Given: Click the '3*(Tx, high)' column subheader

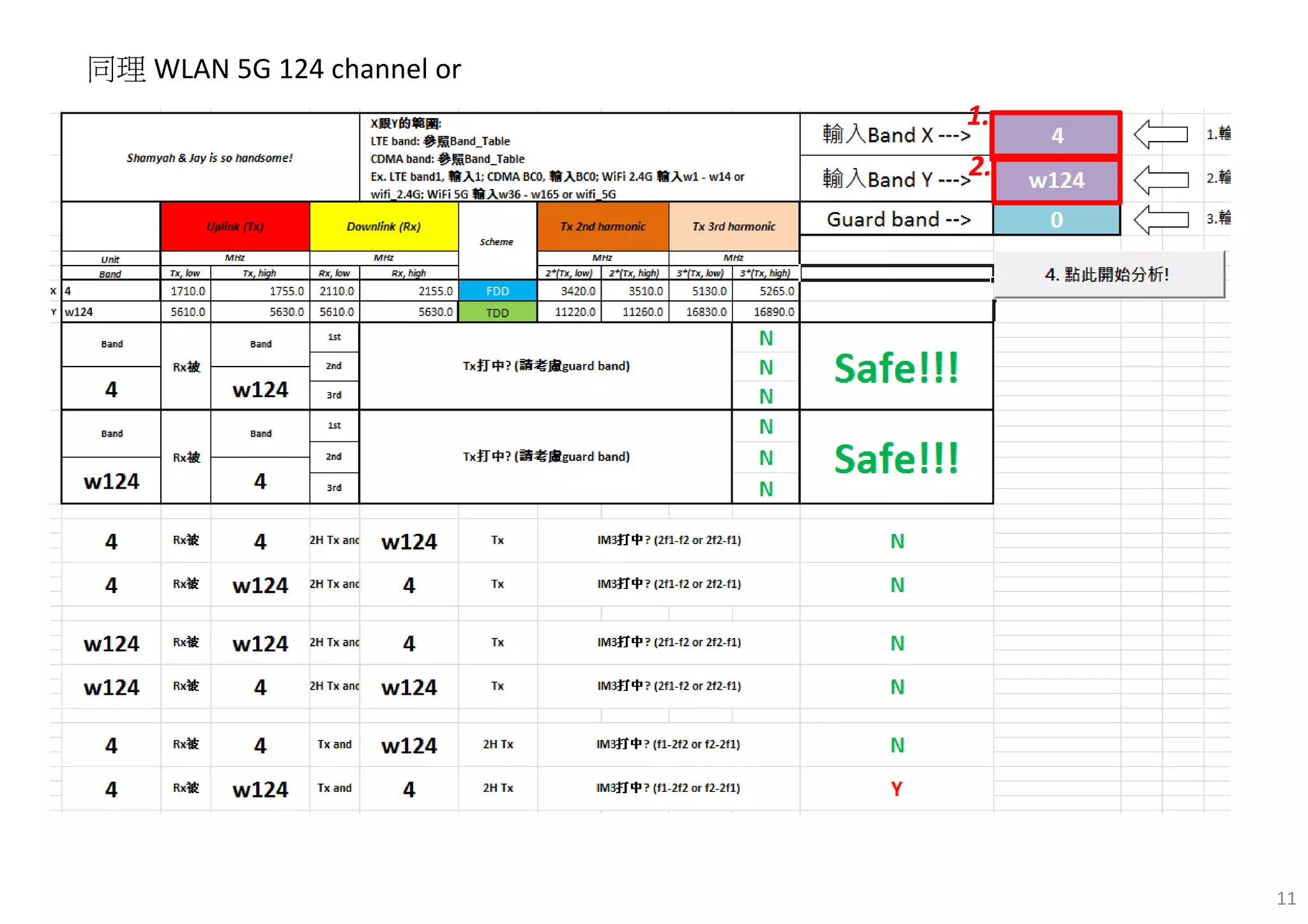Looking at the screenshot, I should pyautogui.click(x=765, y=273).
